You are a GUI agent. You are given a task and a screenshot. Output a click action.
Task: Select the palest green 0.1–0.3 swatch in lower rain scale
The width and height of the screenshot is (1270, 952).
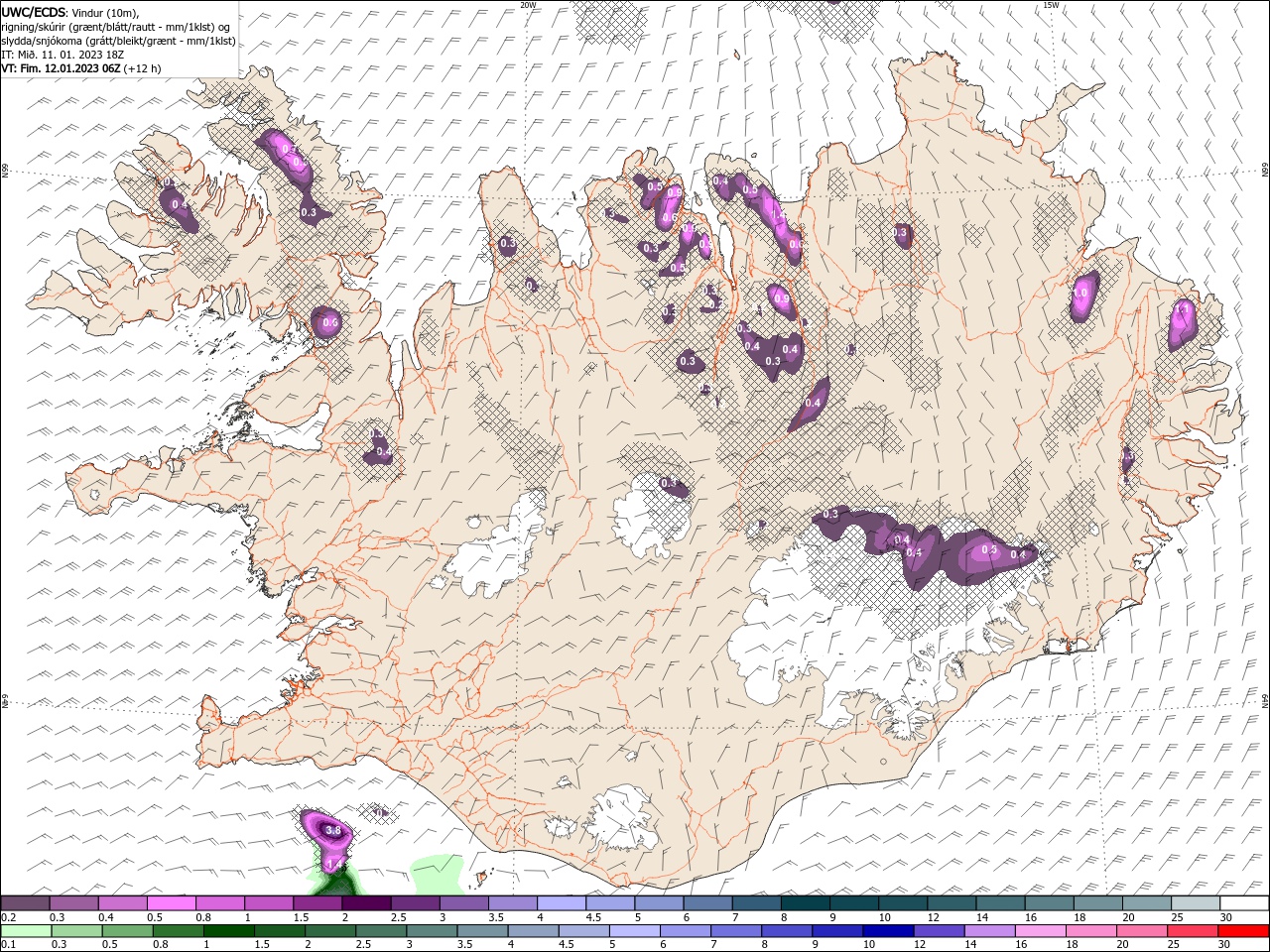pyautogui.click(x=26, y=931)
